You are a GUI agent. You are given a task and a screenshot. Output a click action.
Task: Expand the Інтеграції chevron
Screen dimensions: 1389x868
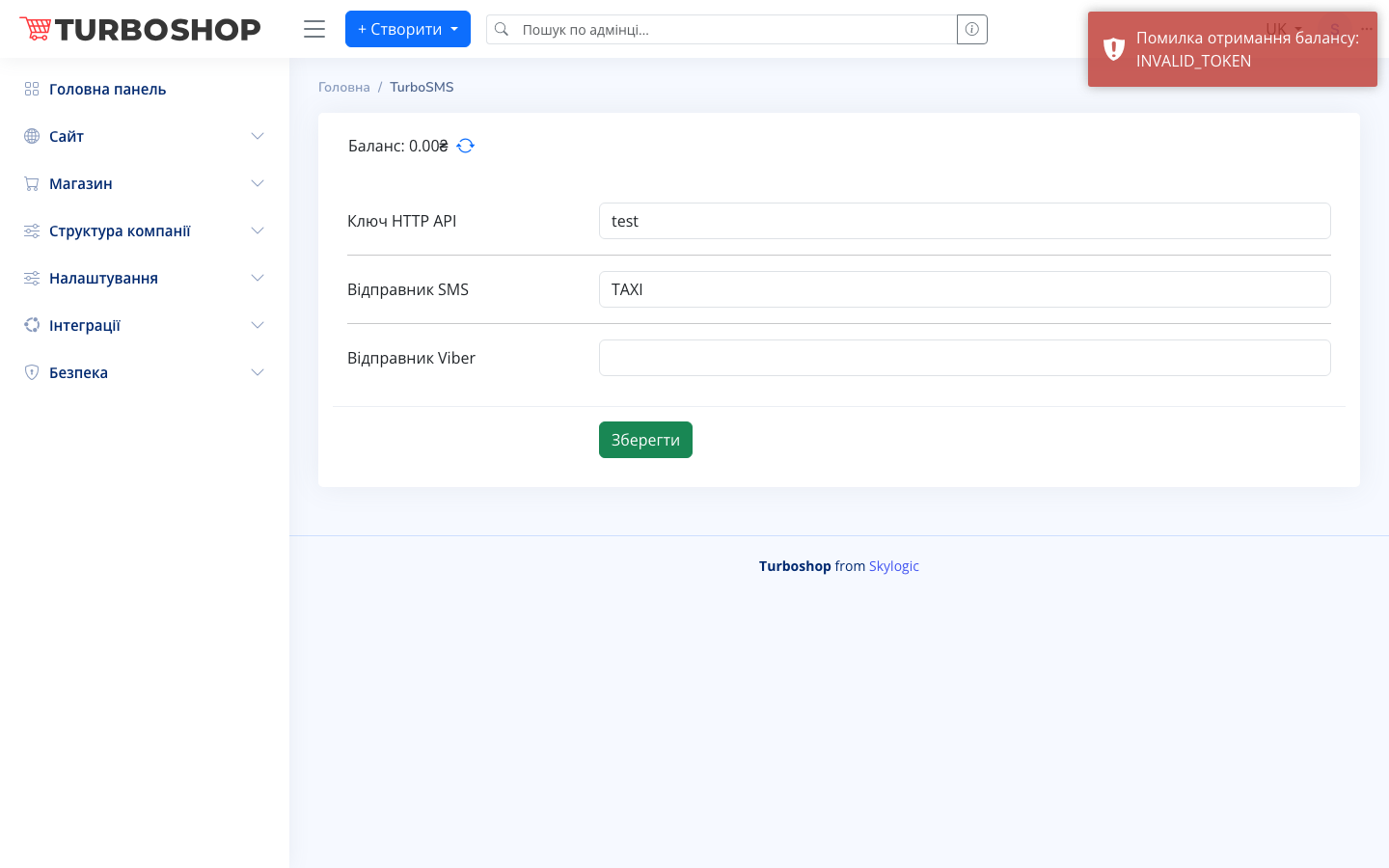click(x=258, y=325)
